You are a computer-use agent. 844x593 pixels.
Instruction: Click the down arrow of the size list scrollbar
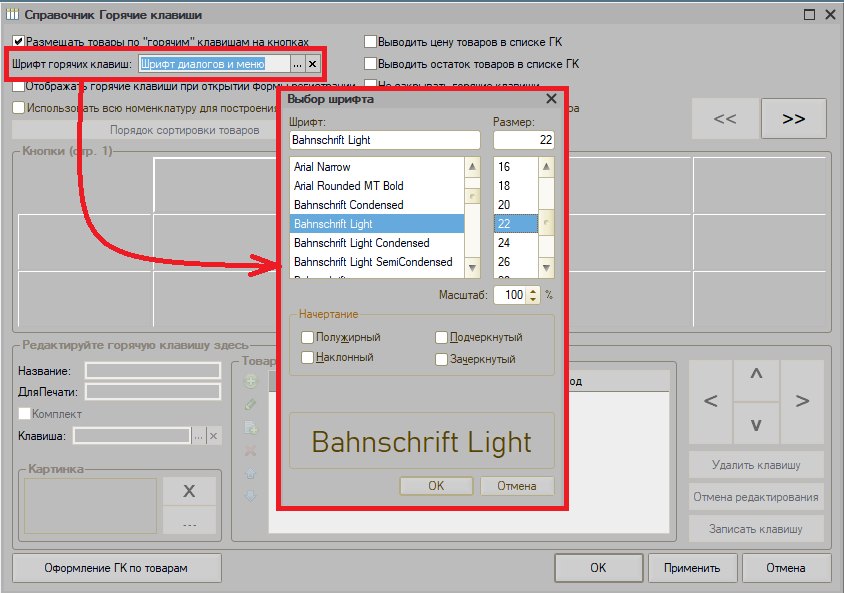[x=546, y=267]
